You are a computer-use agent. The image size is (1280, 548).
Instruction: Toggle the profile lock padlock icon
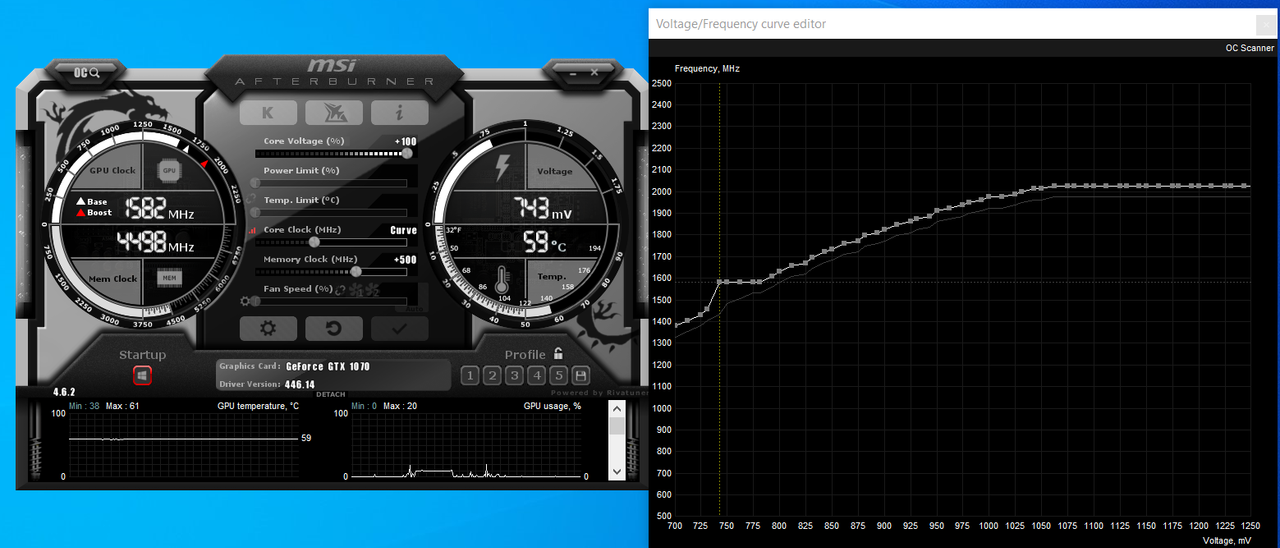[x=558, y=353]
